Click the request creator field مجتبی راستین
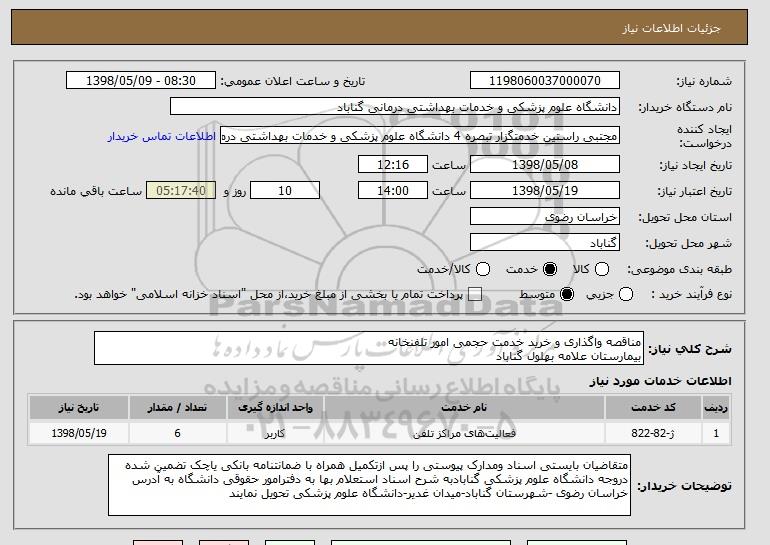Viewport: 770px width, 545px height. pyautogui.click(x=420, y=136)
